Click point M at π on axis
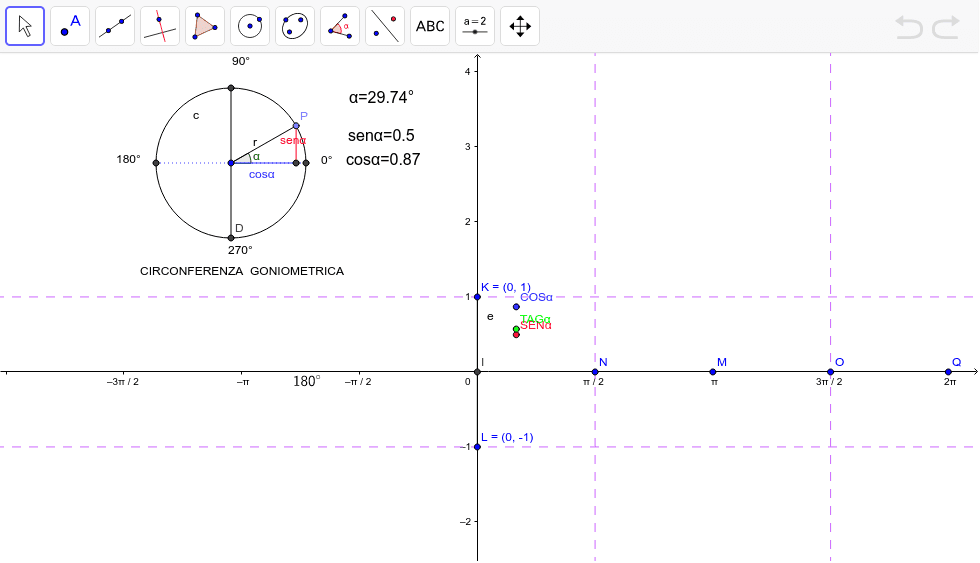980x563 pixels. [713, 372]
